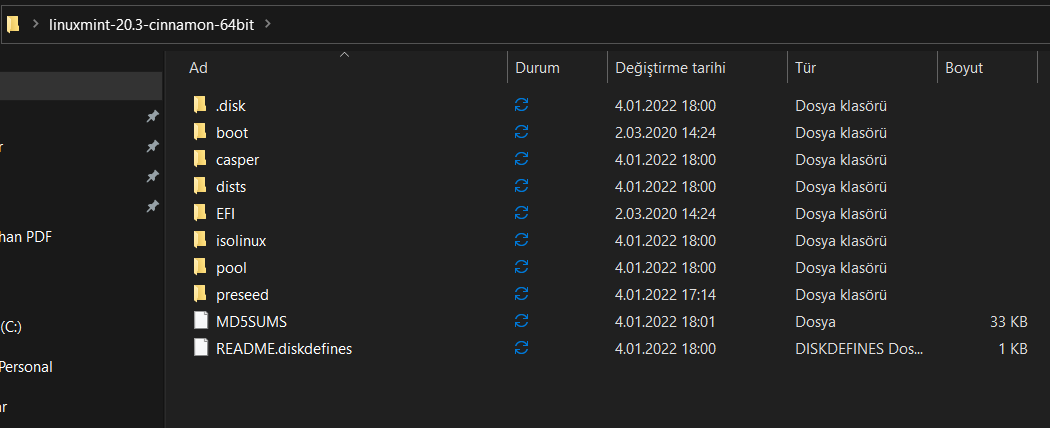Image resolution: width=1050 pixels, height=428 pixels.
Task: Click sync status icon for preseed
Action: [521, 294]
